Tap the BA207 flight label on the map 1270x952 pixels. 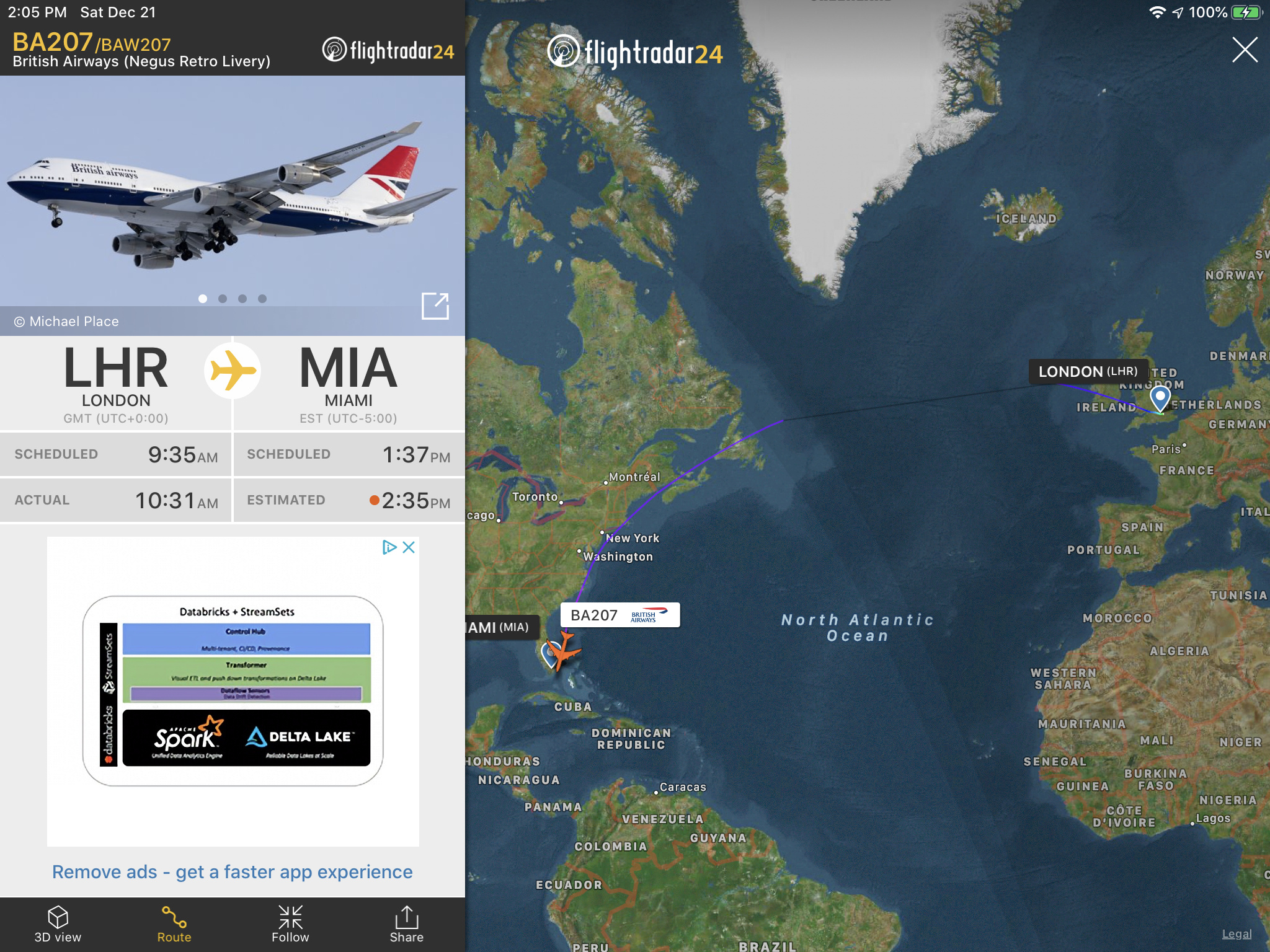620,615
